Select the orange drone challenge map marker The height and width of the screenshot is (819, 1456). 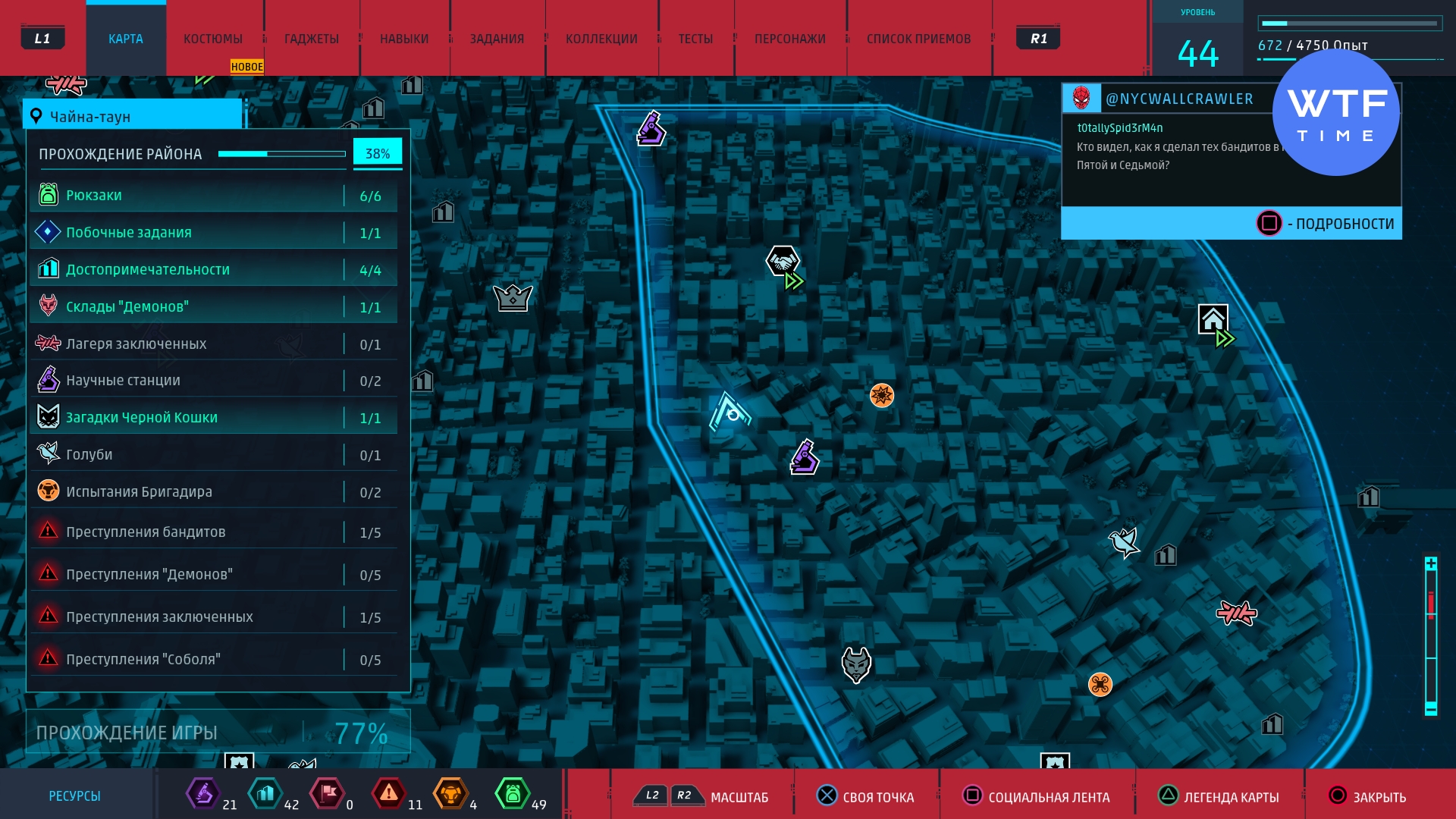[x=1100, y=685]
